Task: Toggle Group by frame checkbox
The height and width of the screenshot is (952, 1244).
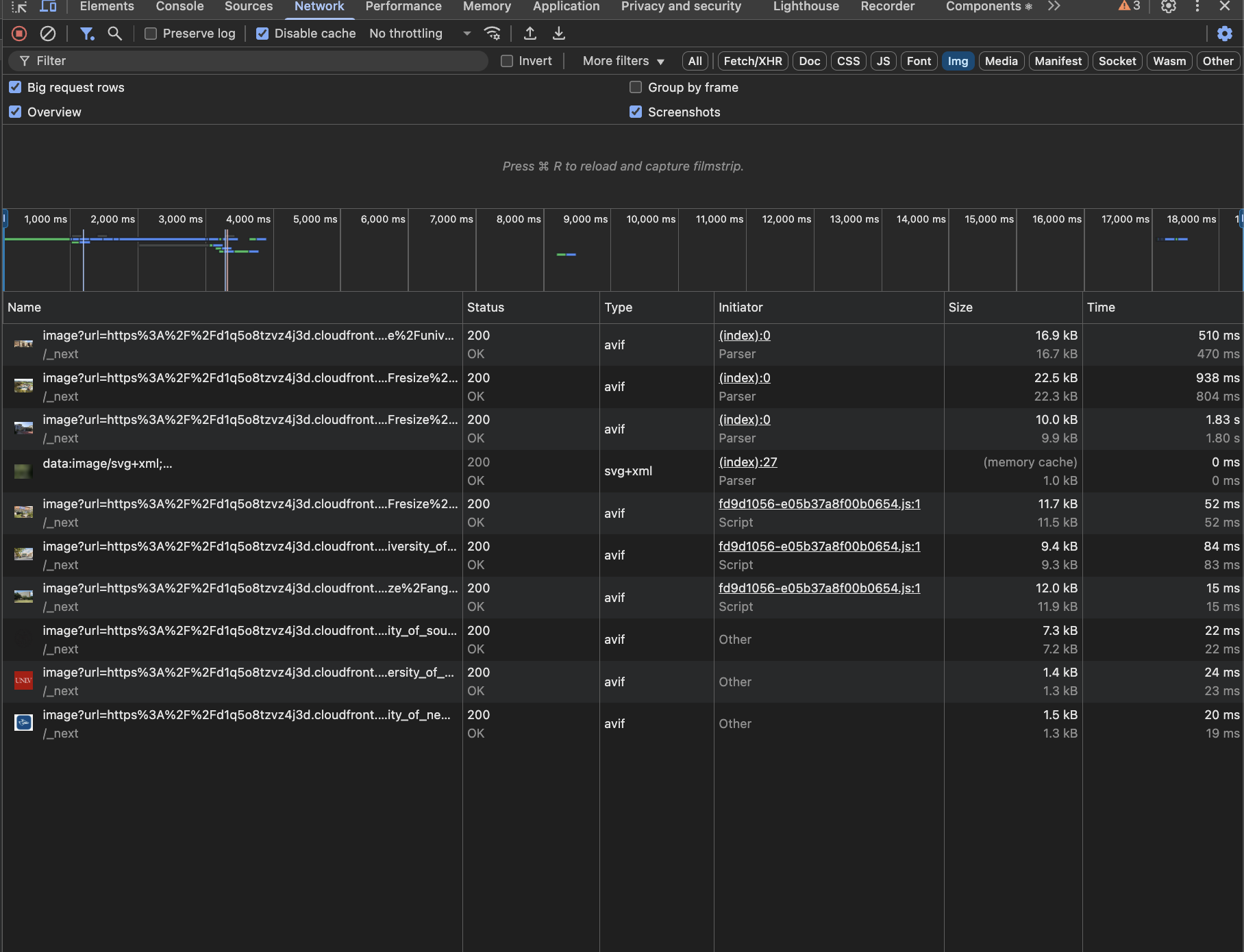Action: pyautogui.click(x=636, y=88)
